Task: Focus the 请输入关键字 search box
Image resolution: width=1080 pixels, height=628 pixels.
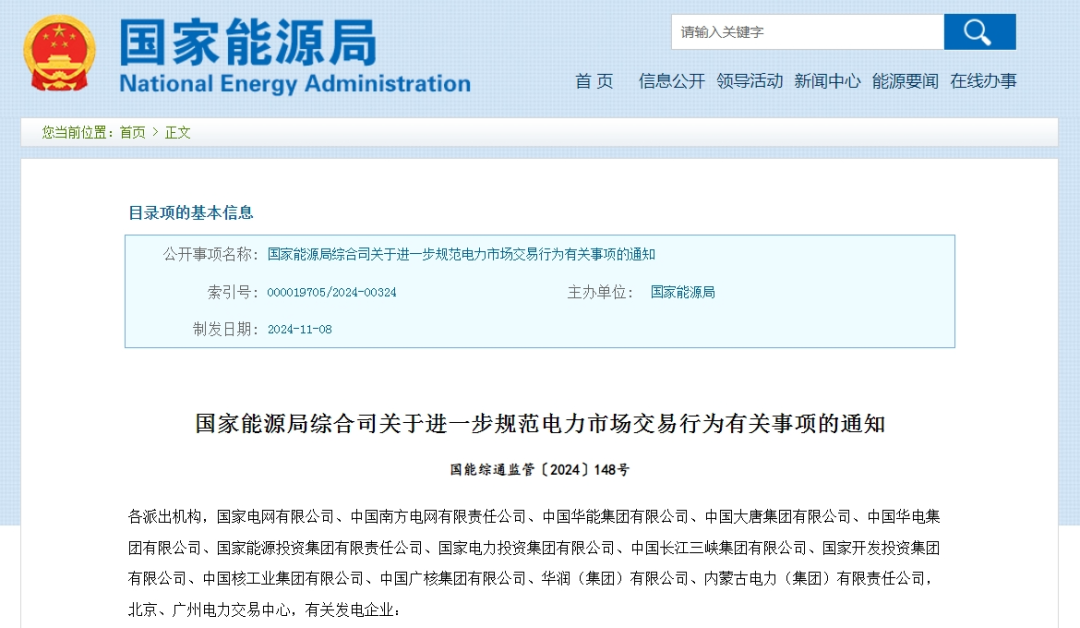Action: (807, 32)
